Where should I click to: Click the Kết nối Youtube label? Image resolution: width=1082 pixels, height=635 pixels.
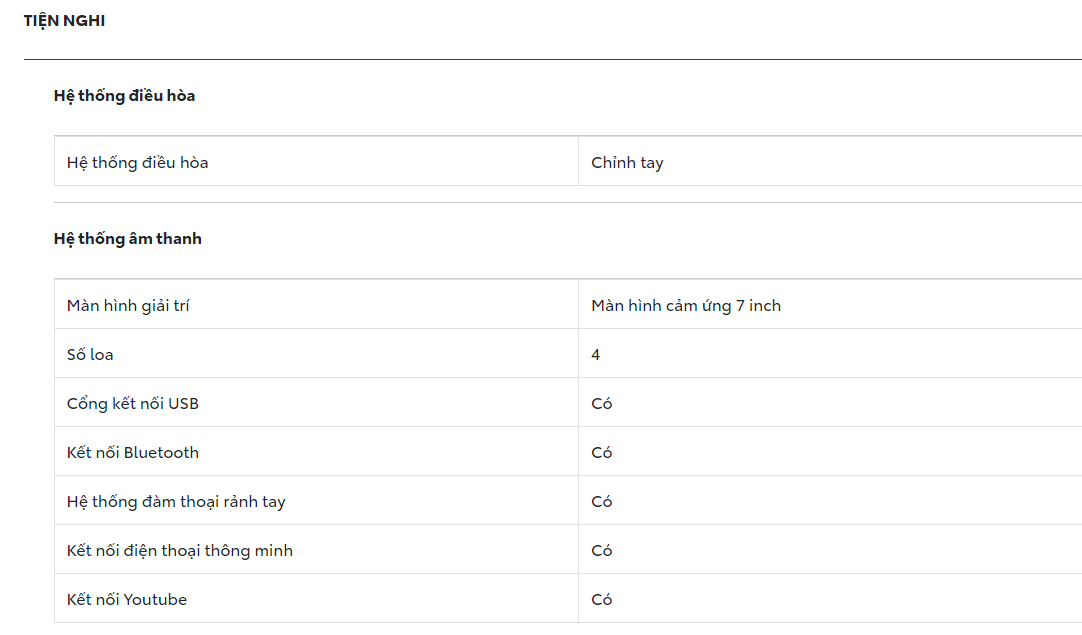pyautogui.click(x=127, y=599)
